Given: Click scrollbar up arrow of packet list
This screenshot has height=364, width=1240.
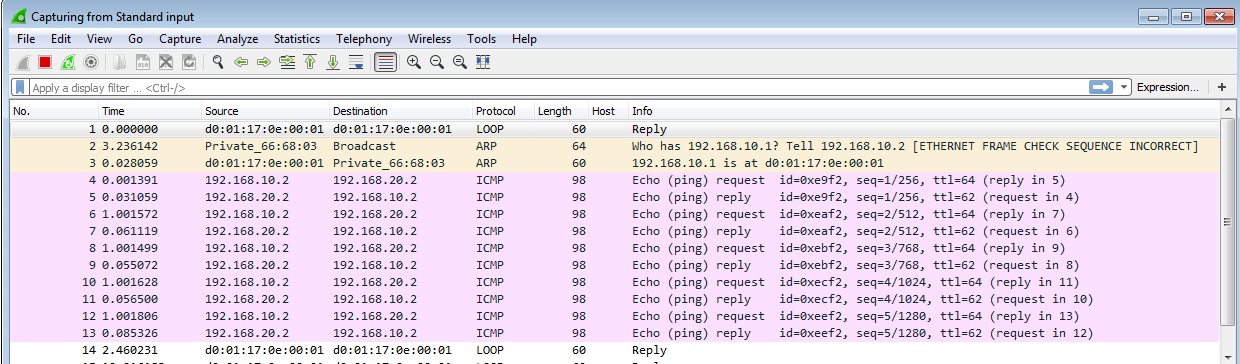Looking at the screenshot, I should pos(1229,111).
